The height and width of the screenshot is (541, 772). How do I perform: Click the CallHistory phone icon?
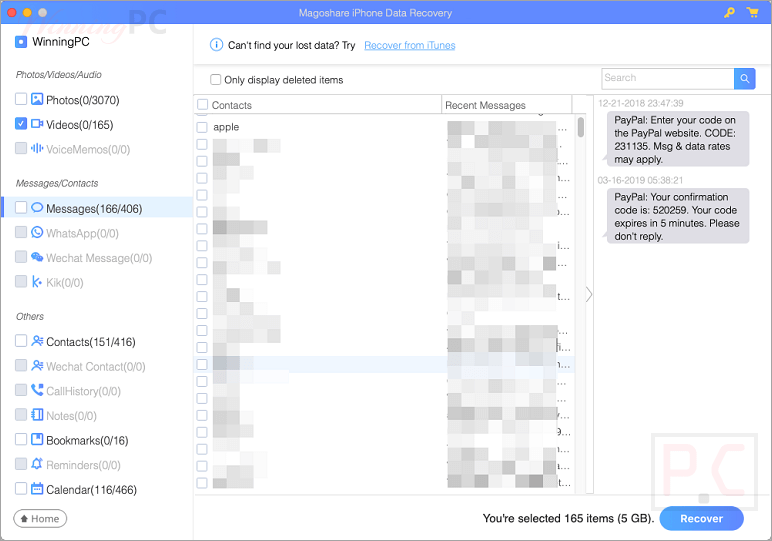(x=37, y=390)
